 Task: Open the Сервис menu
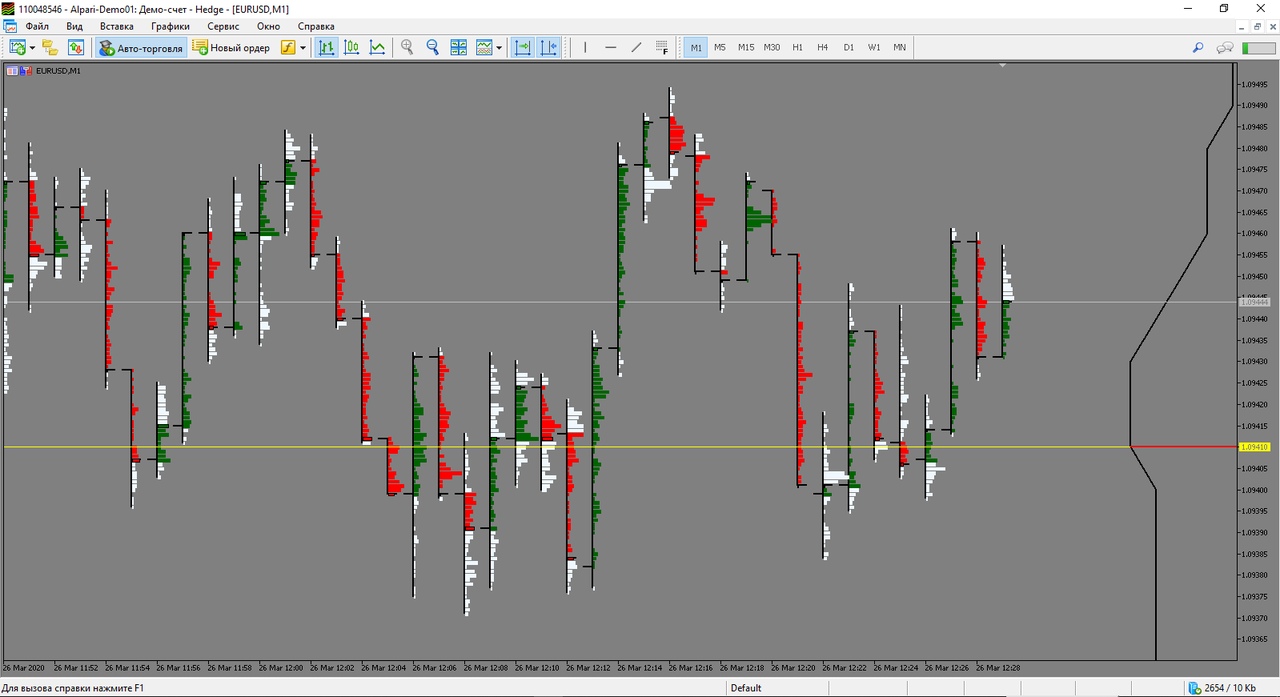point(223,26)
